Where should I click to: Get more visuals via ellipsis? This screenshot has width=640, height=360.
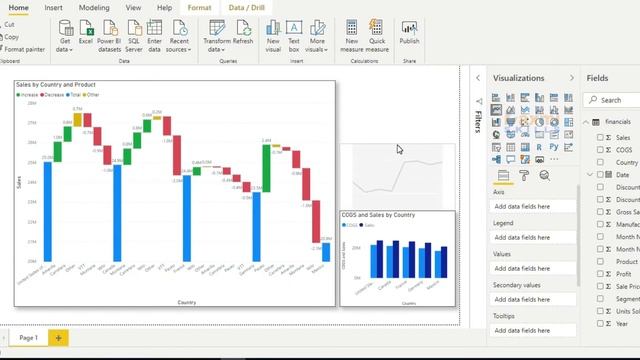click(x=554, y=159)
